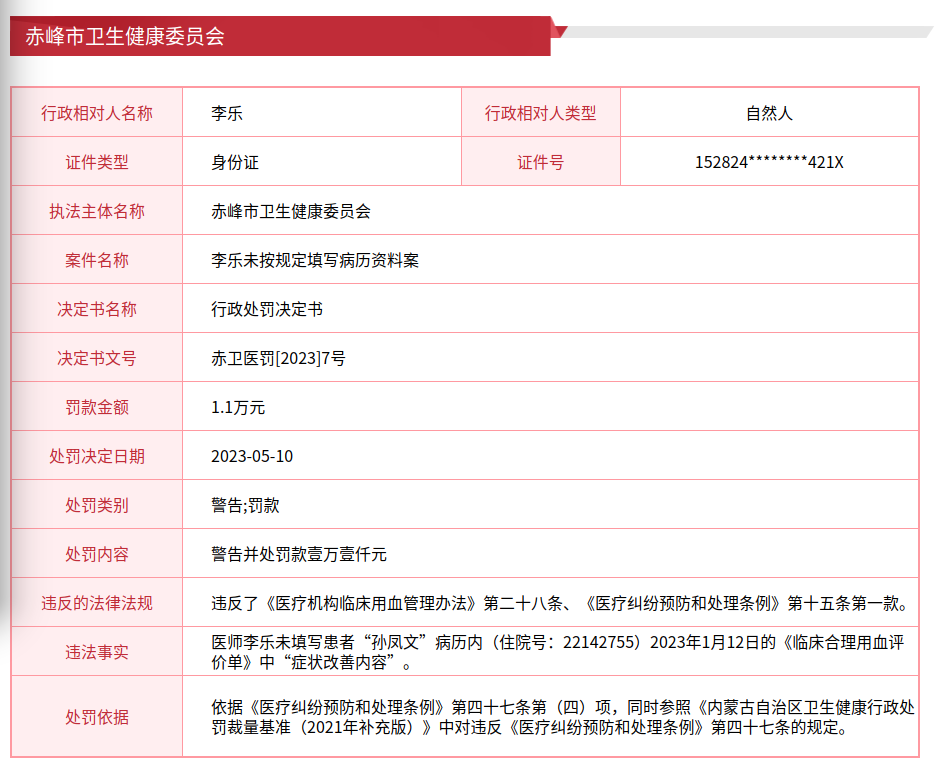Image resolution: width=944 pixels, height=767 pixels.
Task: Click document number 赤卫医罚[2023]7号
Action: (278, 358)
